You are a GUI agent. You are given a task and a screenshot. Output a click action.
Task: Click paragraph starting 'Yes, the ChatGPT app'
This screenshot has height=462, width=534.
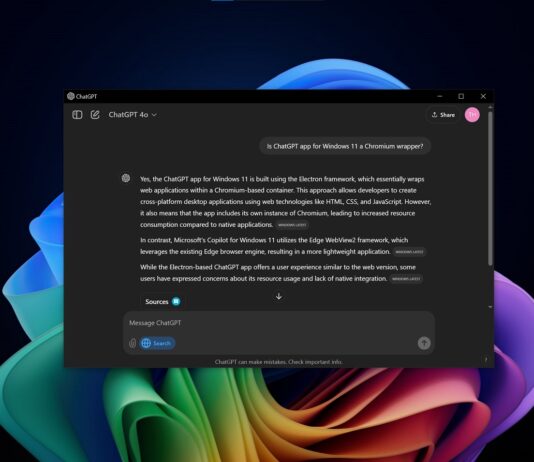pyautogui.click(x=285, y=202)
